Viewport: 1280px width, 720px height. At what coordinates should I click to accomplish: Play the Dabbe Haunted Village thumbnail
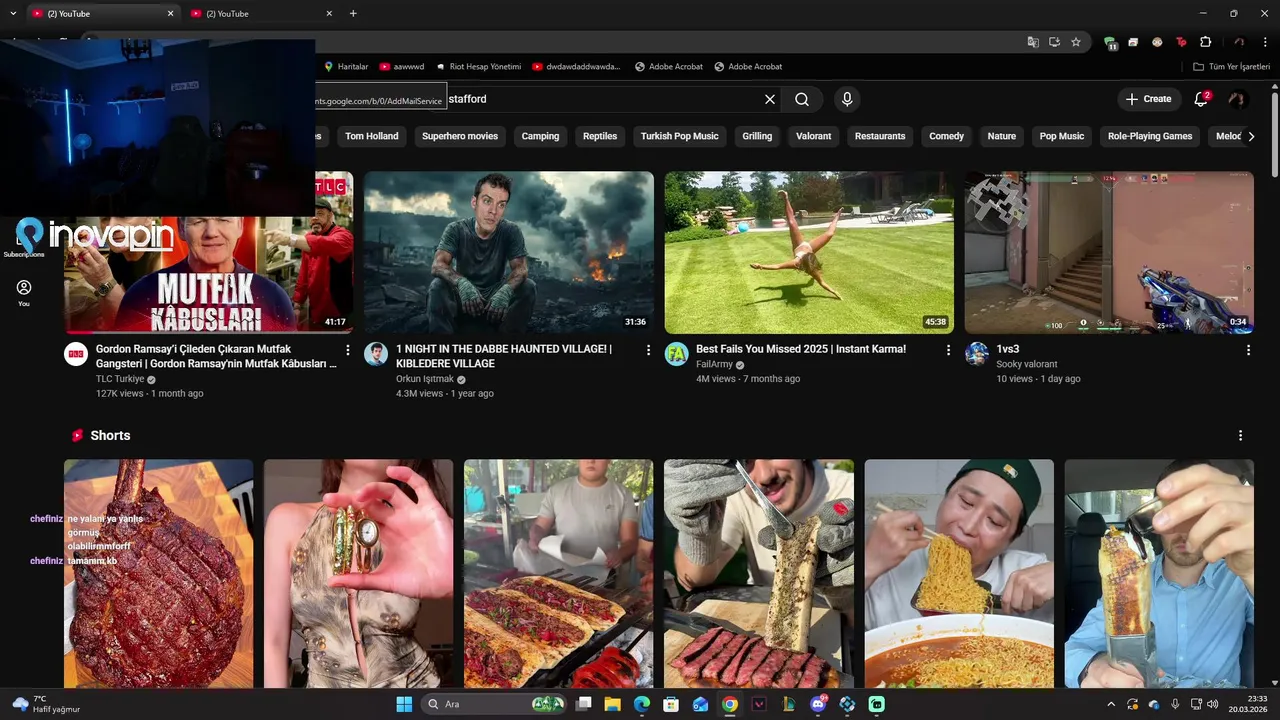click(509, 252)
